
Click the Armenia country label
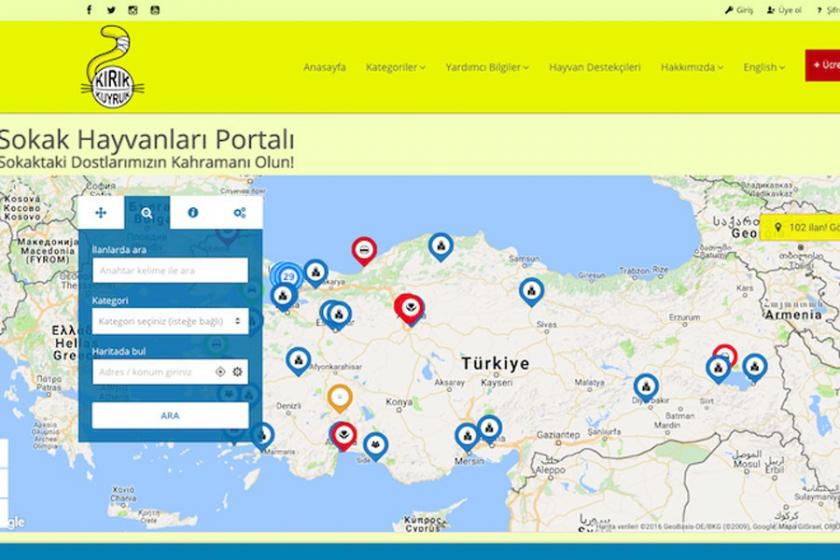click(793, 315)
